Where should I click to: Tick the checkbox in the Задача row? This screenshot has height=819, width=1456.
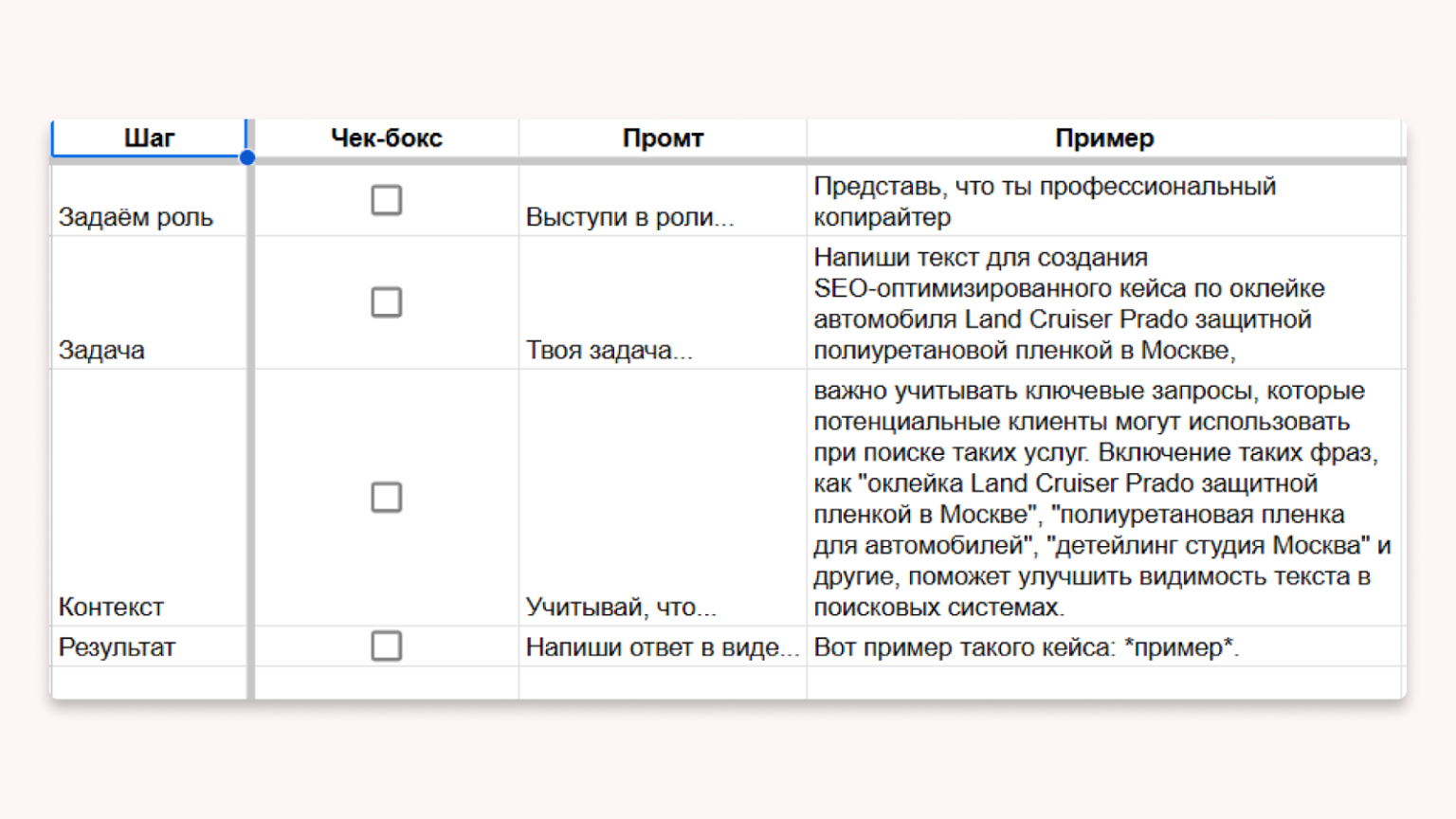pos(386,302)
